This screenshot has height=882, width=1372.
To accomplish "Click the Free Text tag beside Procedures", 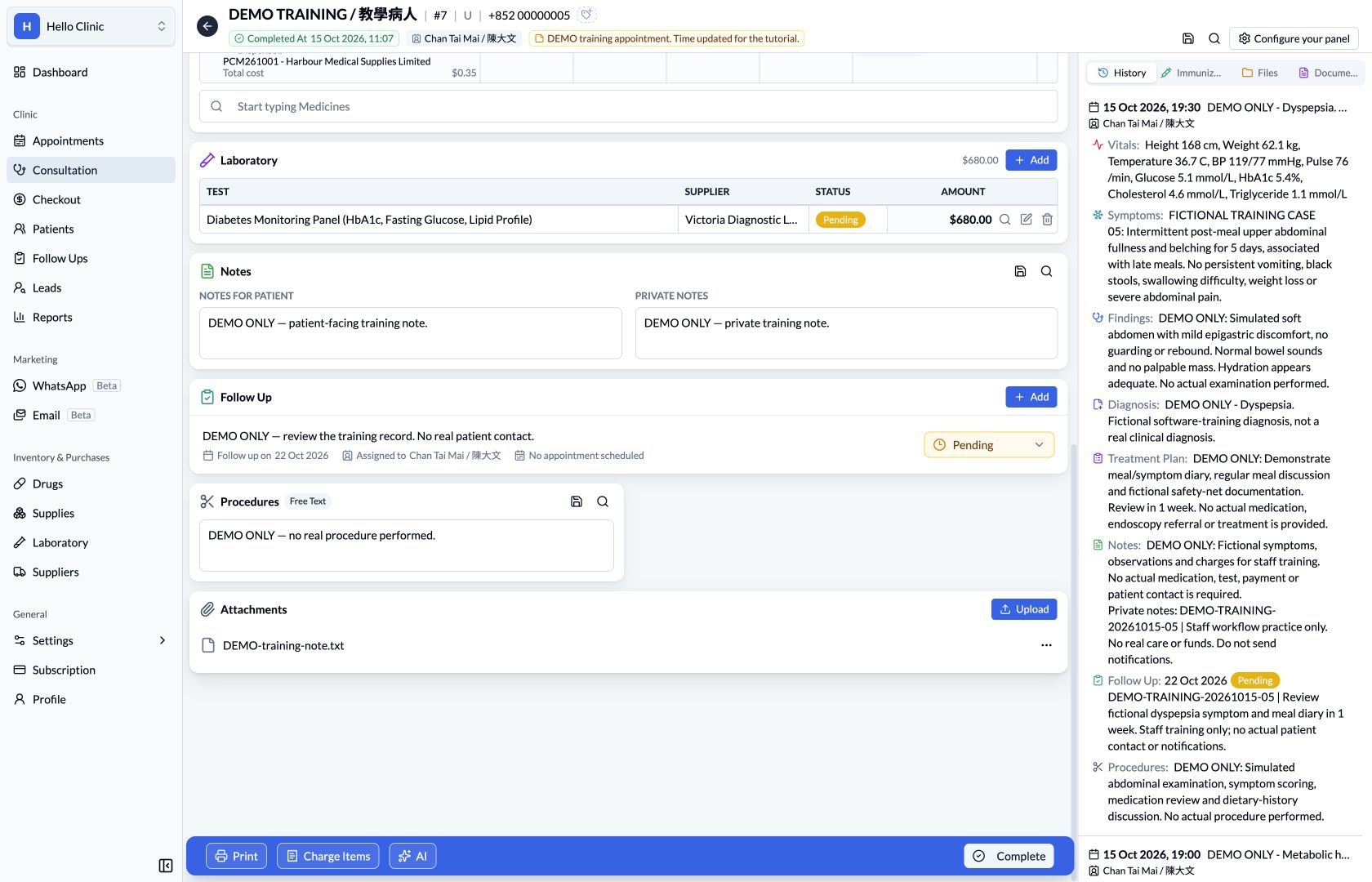I will pos(308,501).
